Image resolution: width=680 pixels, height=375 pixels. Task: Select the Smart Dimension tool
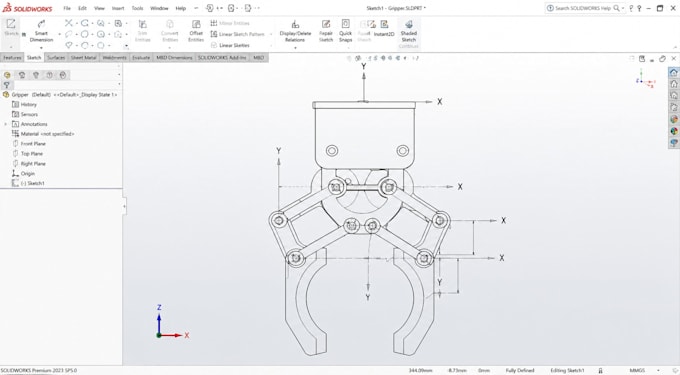click(41, 31)
